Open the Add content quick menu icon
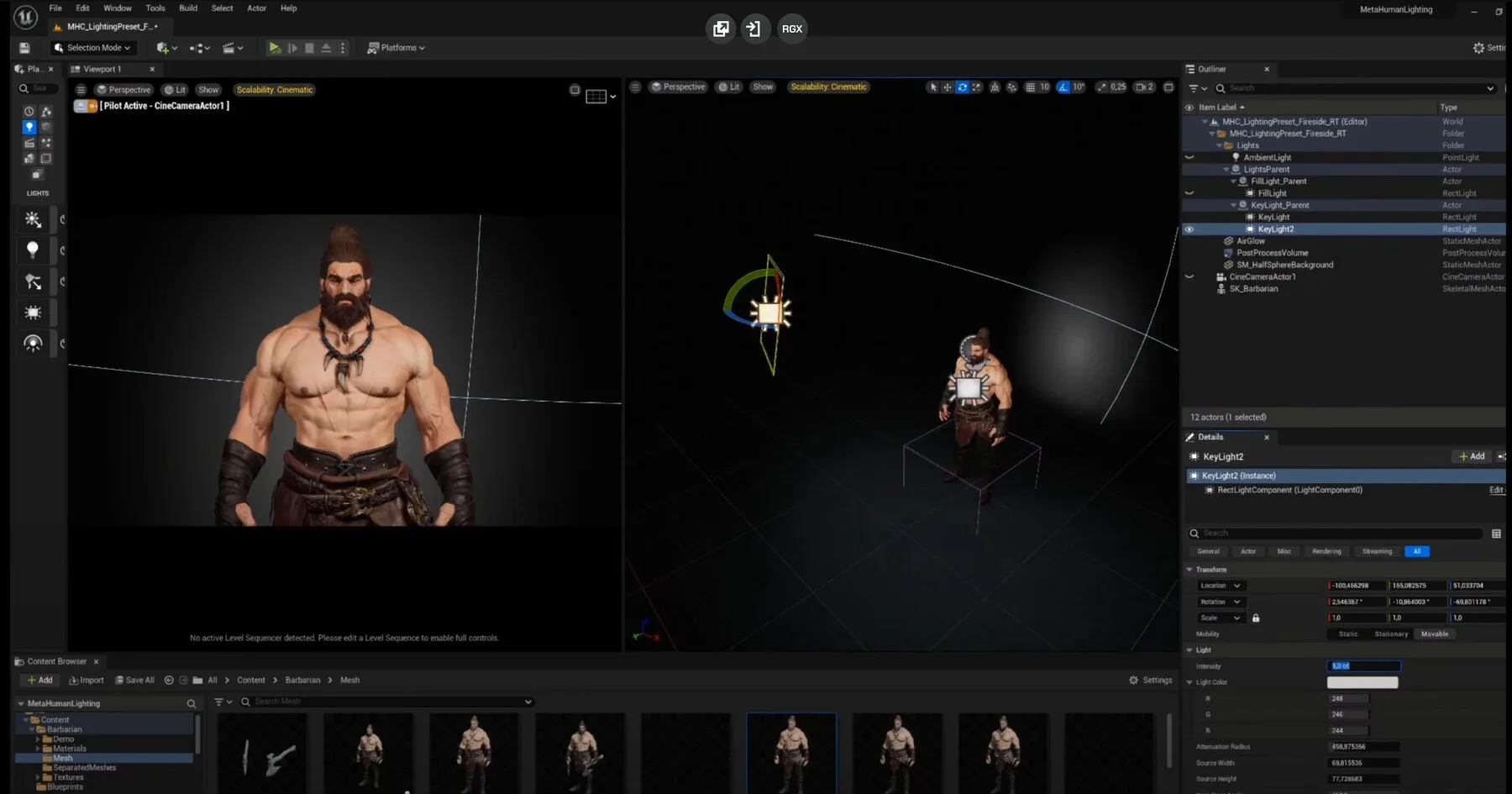The height and width of the screenshot is (794, 1512). coord(166,48)
